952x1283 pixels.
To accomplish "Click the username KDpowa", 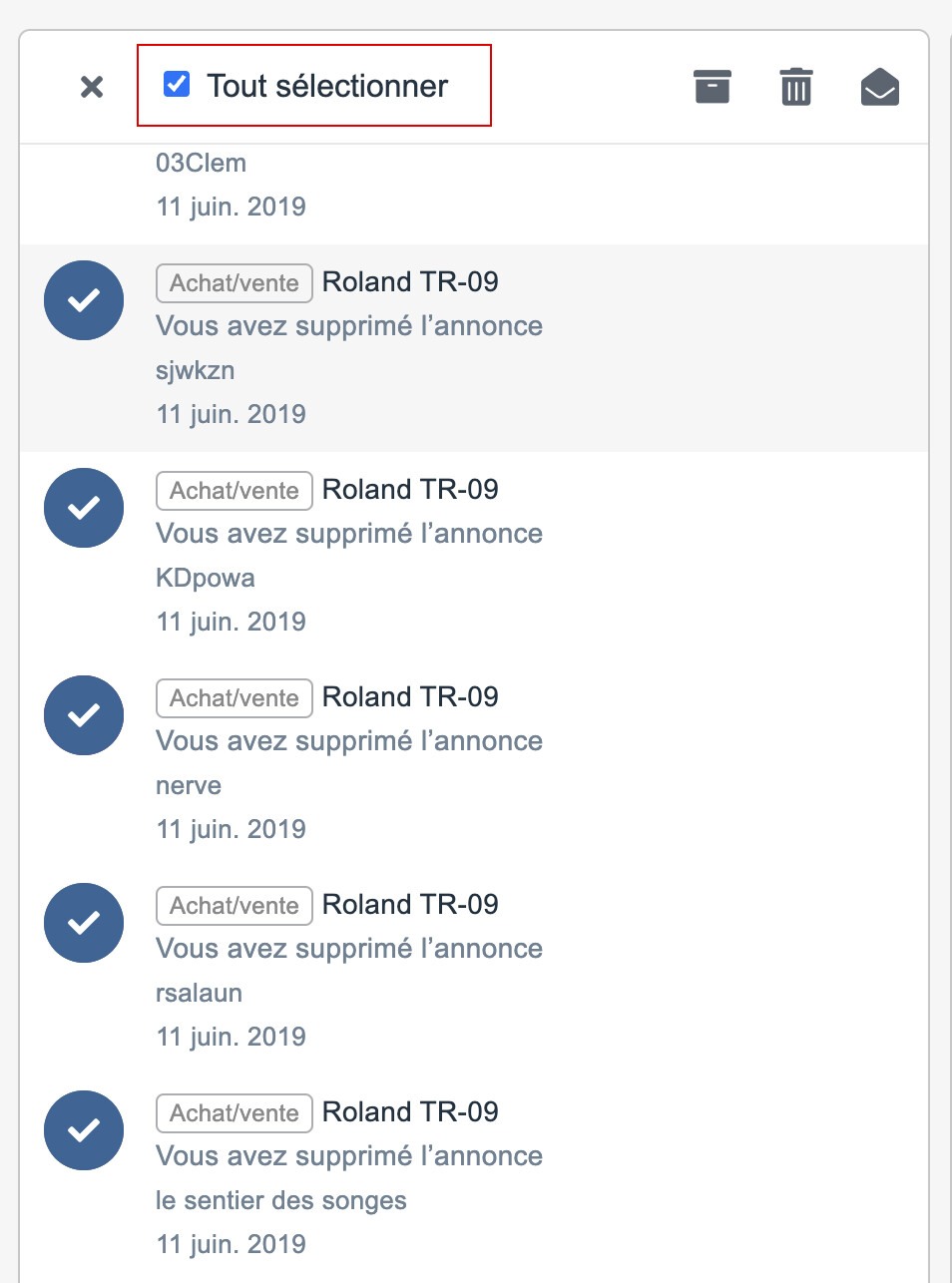I will 206,578.
